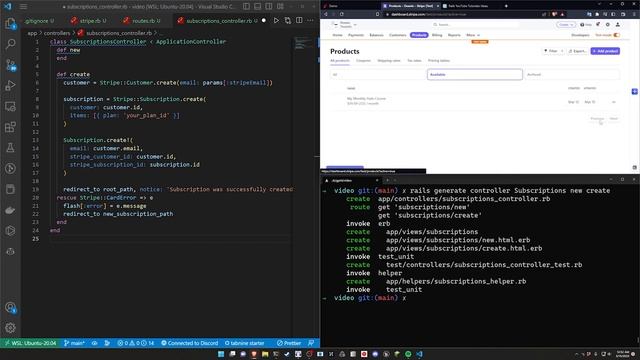Split the VS Code editor right
640x360 pixels.
click(x=299, y=20)
